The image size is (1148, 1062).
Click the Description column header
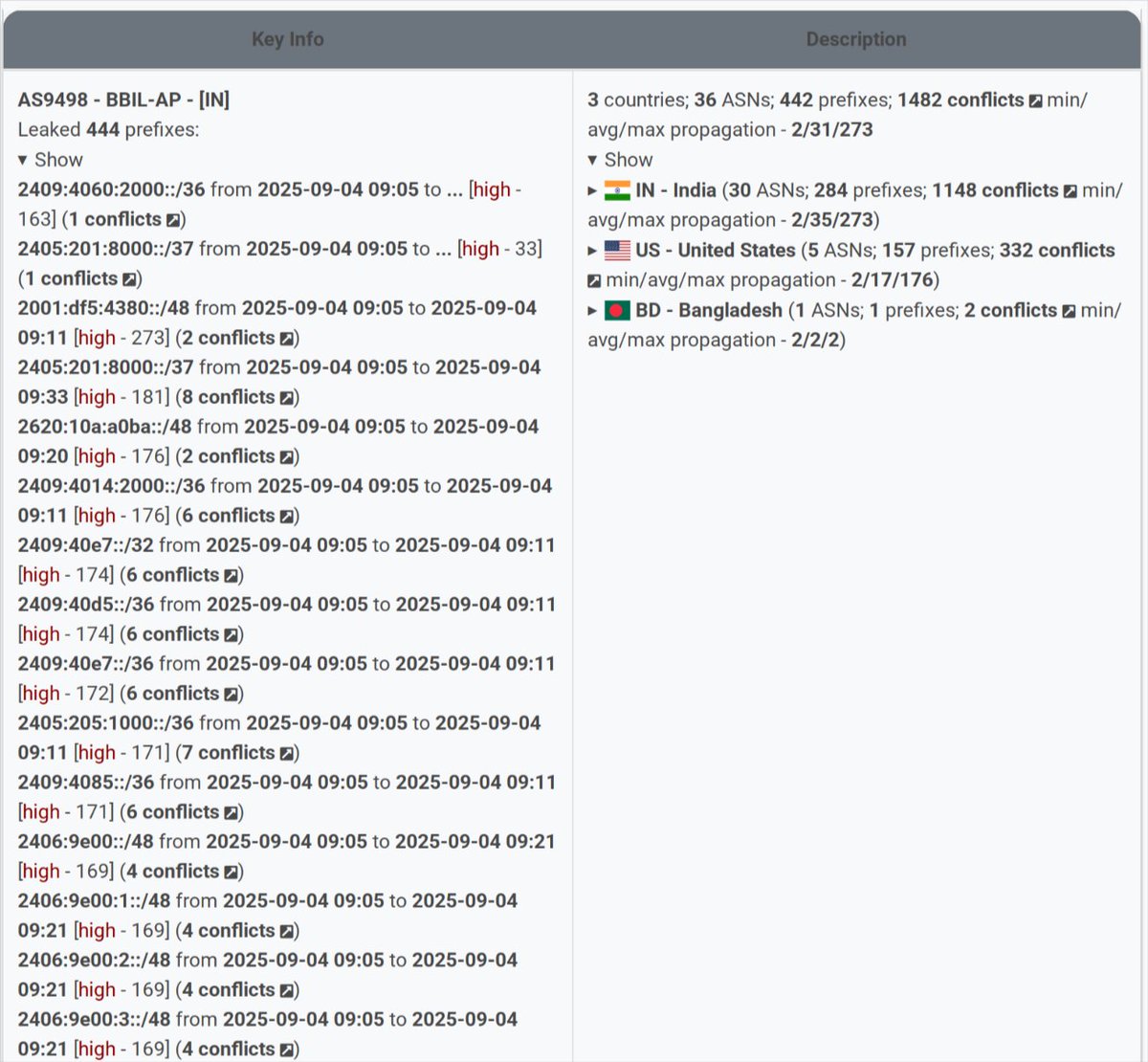click(x=856, y=39)
